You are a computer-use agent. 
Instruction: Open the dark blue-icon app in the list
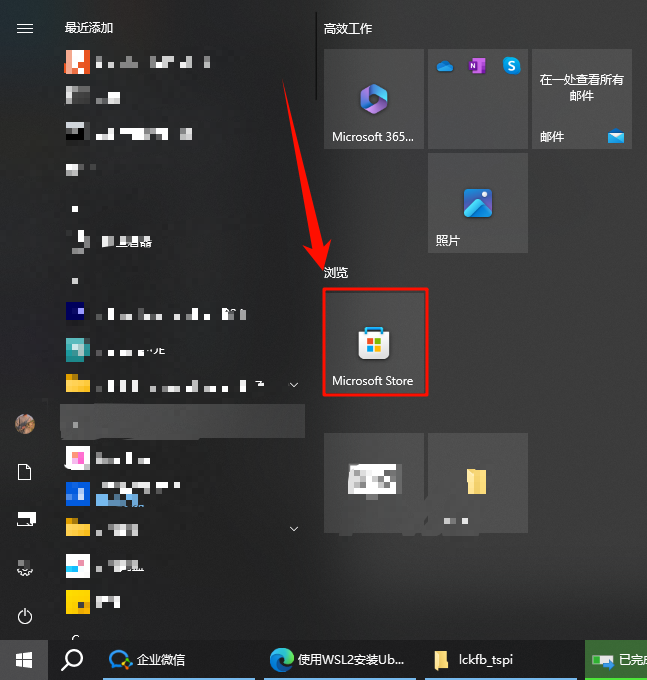click(x=183, y=313)
